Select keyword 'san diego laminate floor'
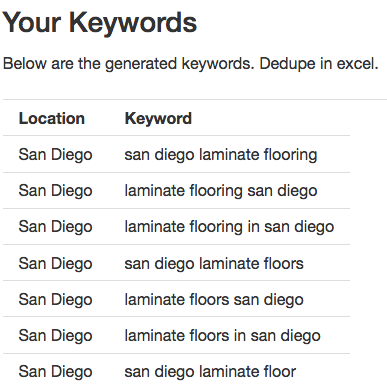This screenshot has height=385, width=387. (210, 371)
